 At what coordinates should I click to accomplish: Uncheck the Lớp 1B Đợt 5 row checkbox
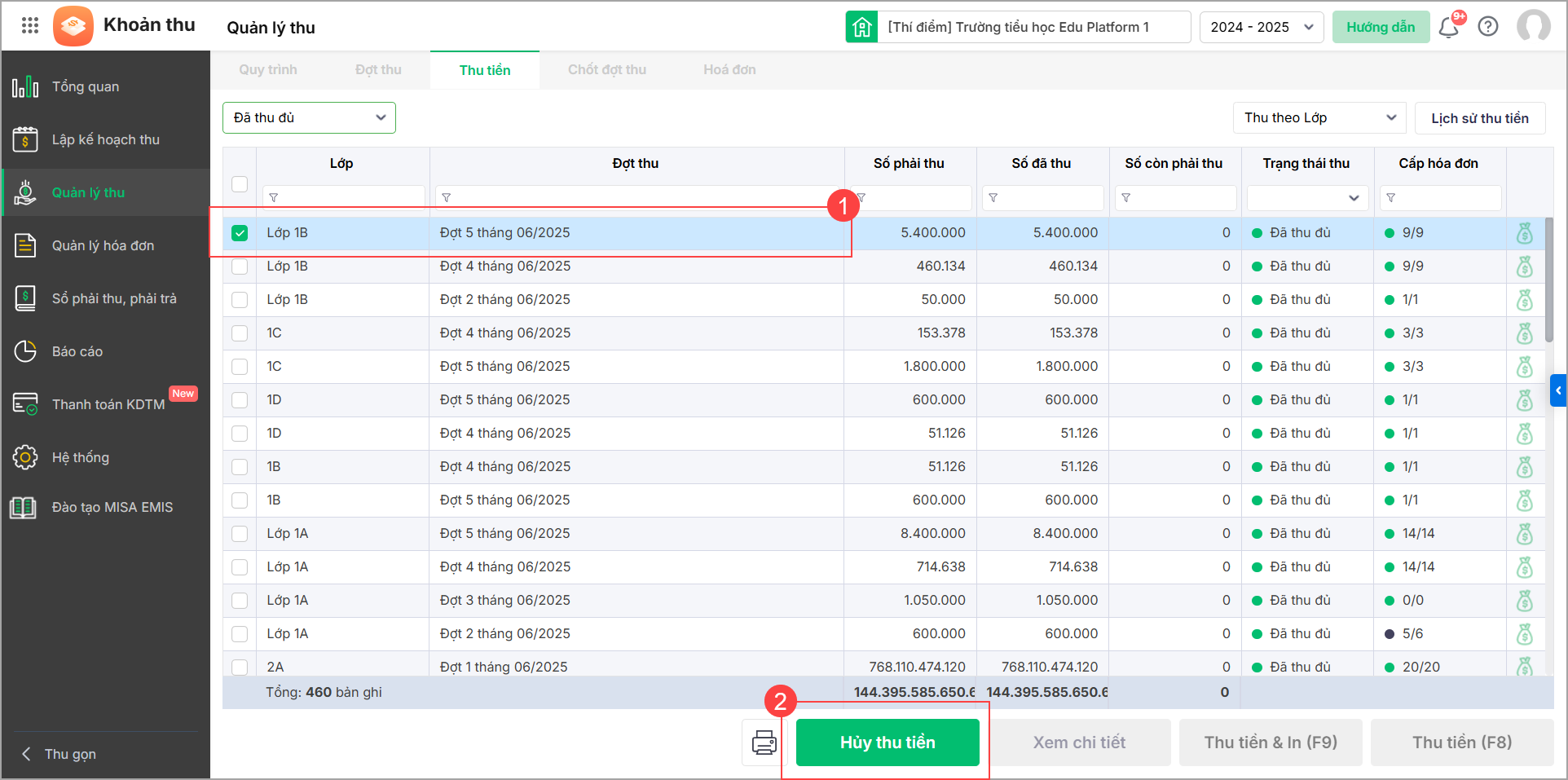pyautogui.click(x=240, y=233)
